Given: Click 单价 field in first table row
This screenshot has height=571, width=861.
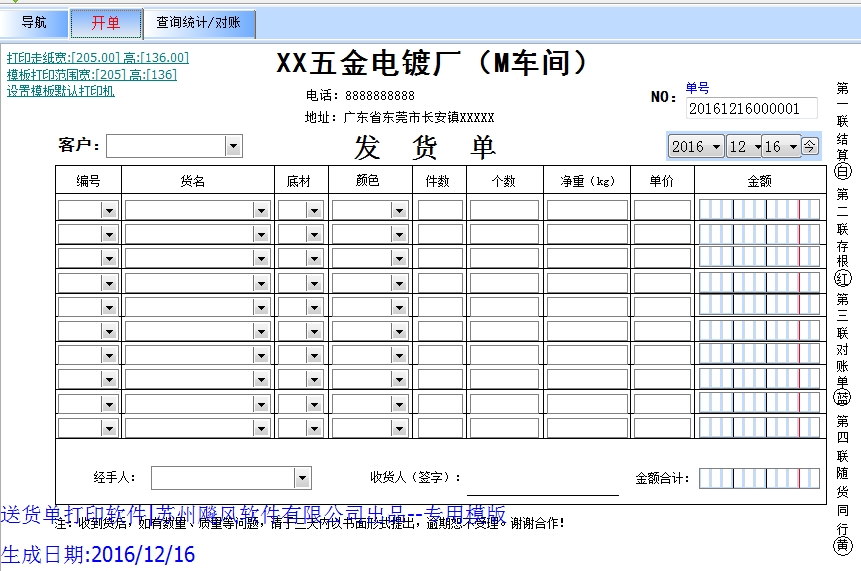Looking at the screenshot, I should click(662, 210).
